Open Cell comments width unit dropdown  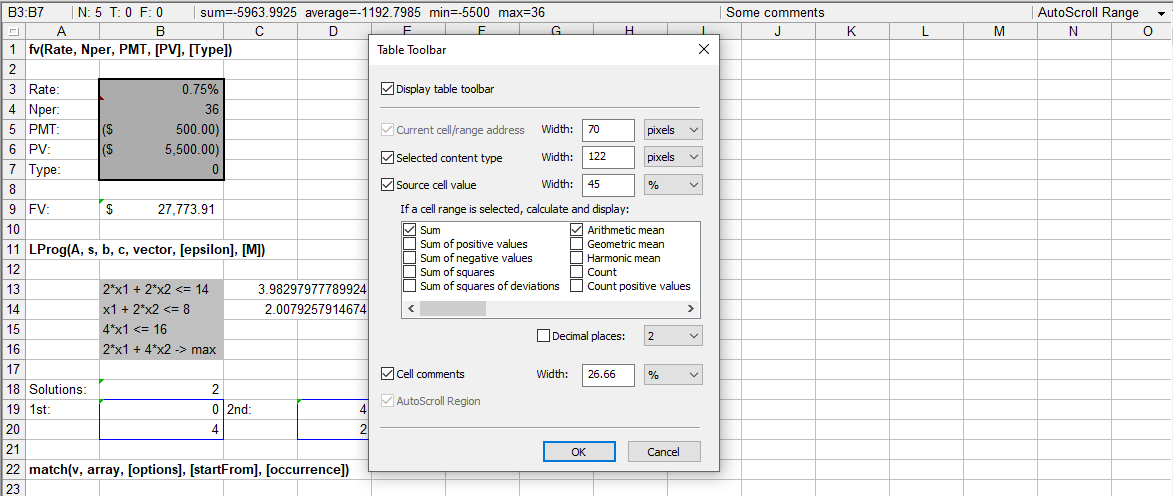[x=672, y=375]
